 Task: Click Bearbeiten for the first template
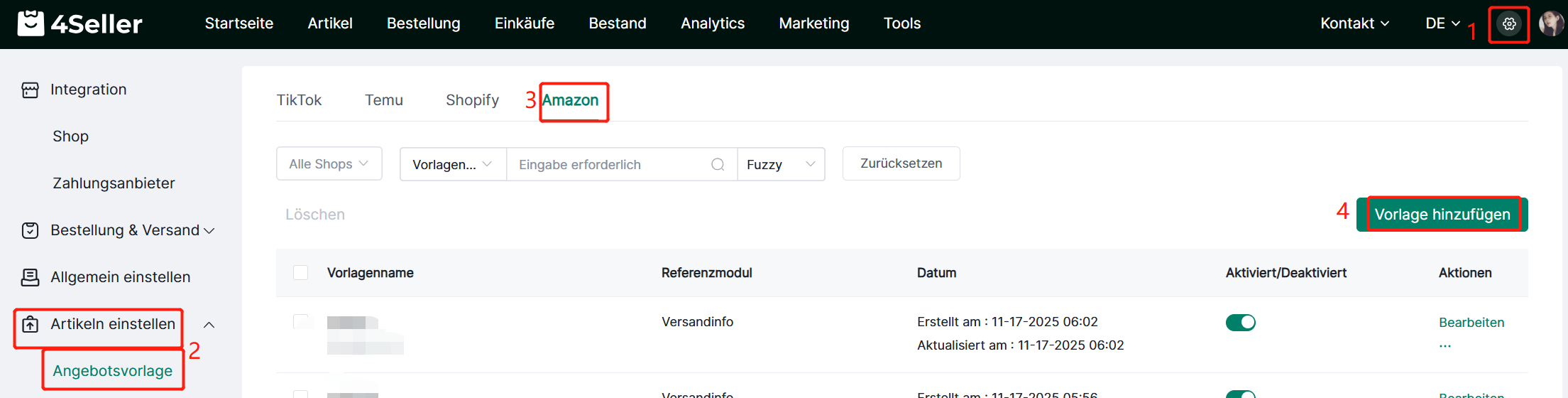(1471, 323)
